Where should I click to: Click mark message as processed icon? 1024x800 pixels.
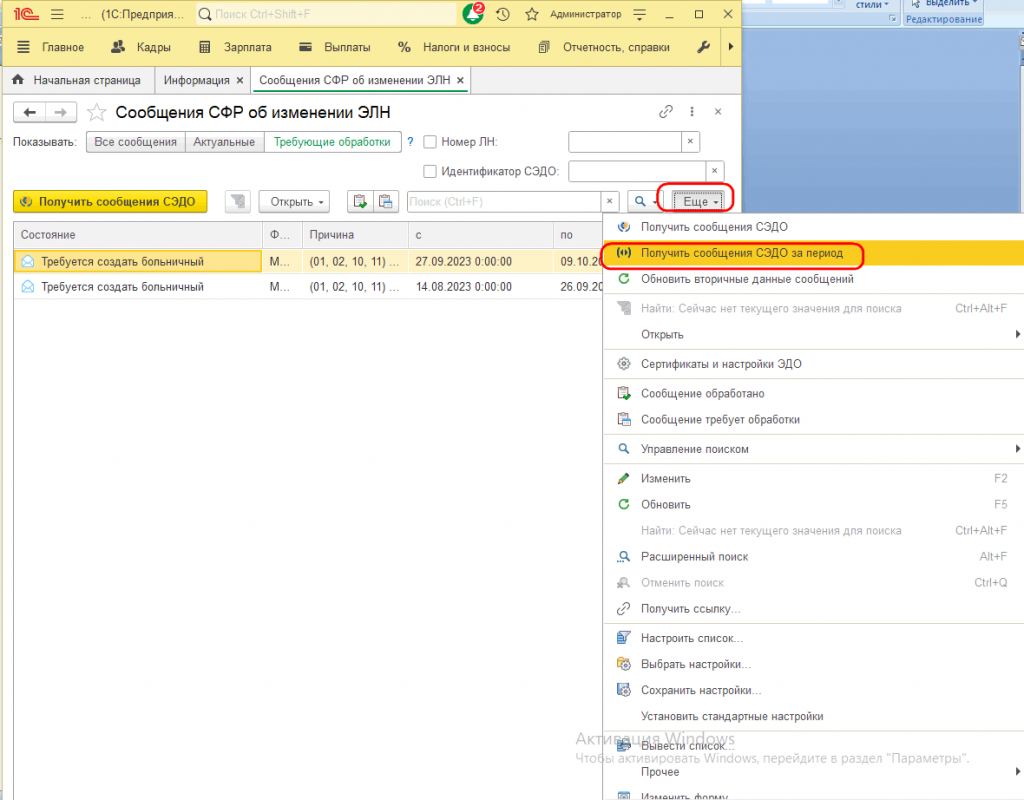(360, 202)
